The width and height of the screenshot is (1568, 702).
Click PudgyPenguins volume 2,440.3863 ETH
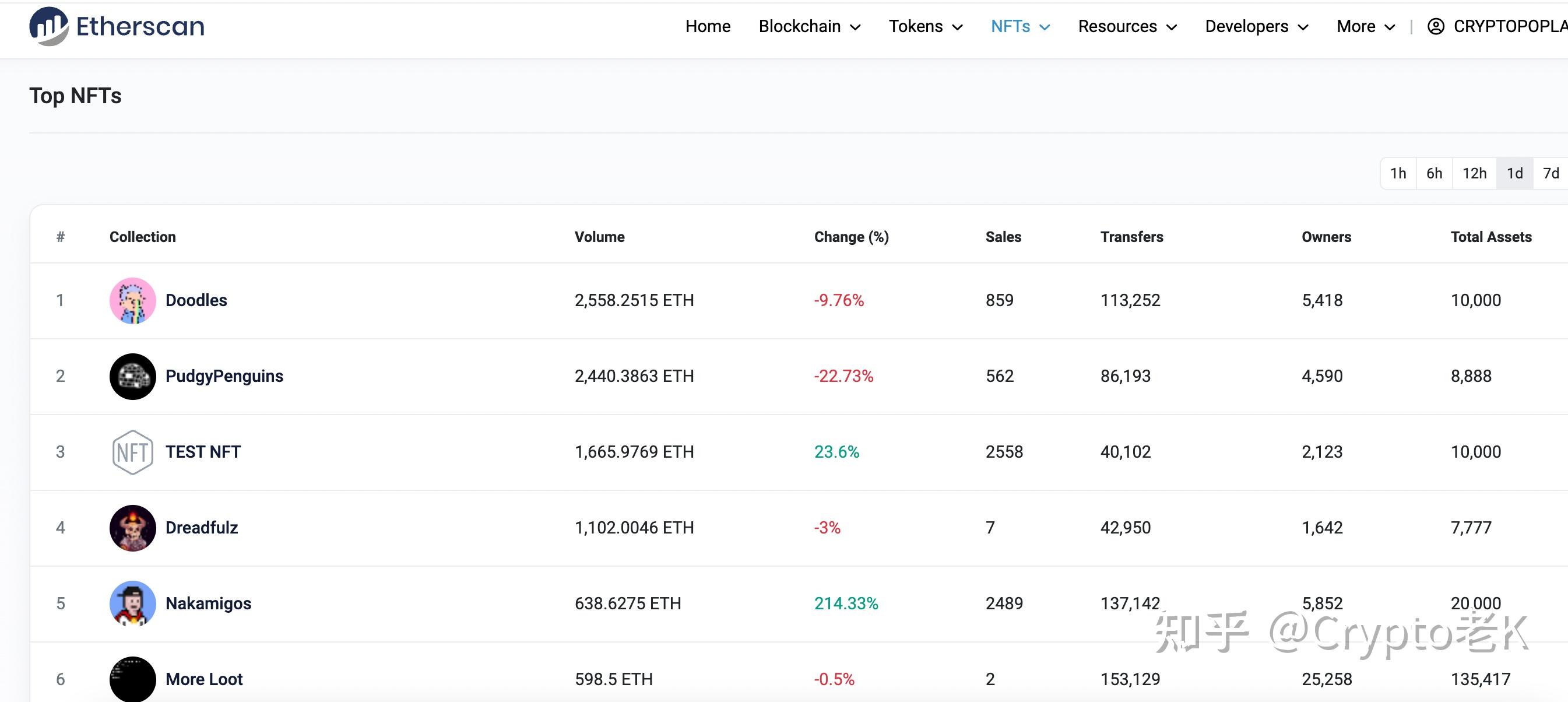tap(634, 376)
